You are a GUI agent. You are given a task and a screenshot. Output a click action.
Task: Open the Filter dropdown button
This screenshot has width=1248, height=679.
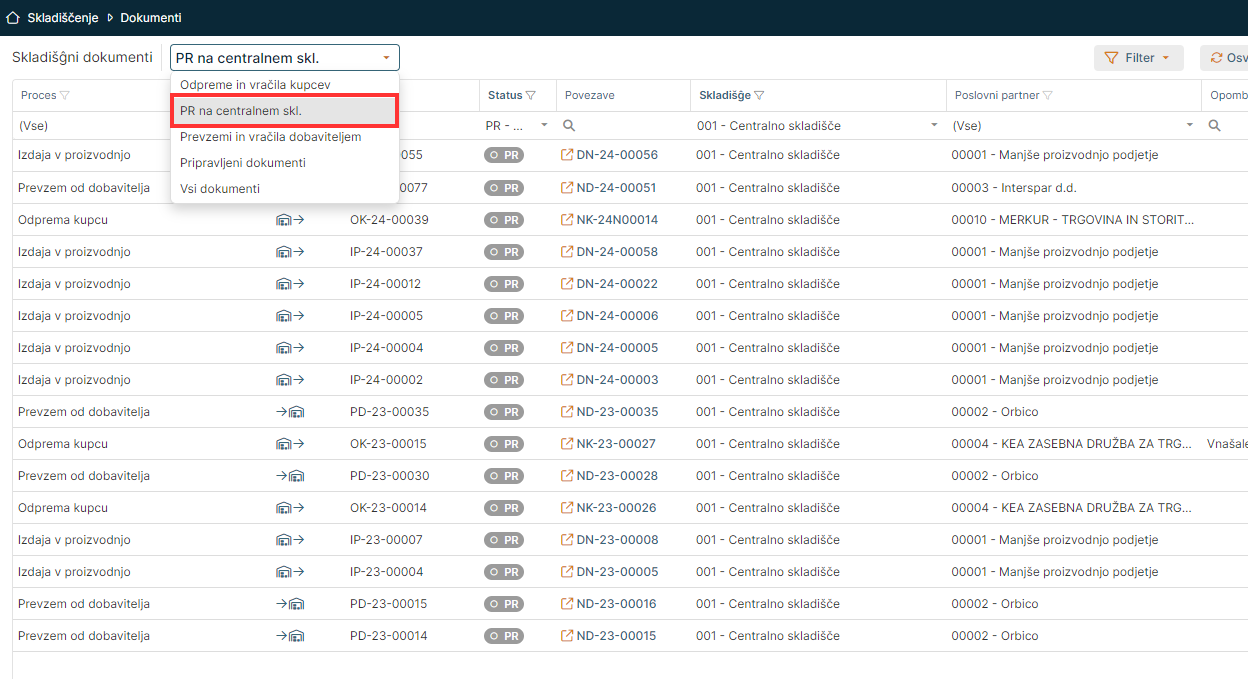[x=1138, y=58]
